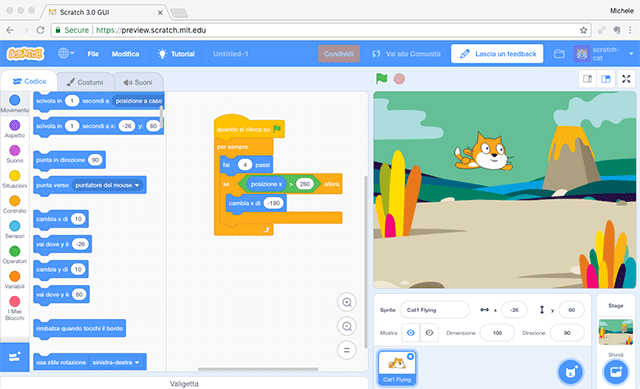Click the workspace horizontal scrollbar
This screenshot has height=389, width=640.
pyautogui.click(x=258, y=369)
